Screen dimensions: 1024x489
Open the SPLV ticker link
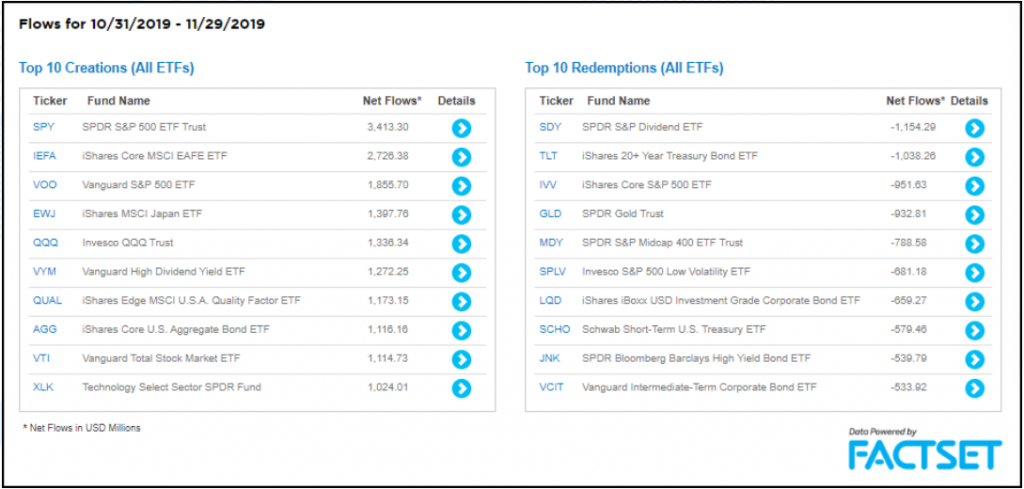[552, 271]
